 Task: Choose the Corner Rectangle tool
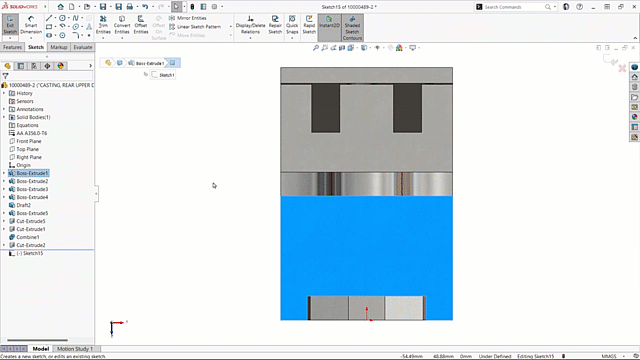49,27
